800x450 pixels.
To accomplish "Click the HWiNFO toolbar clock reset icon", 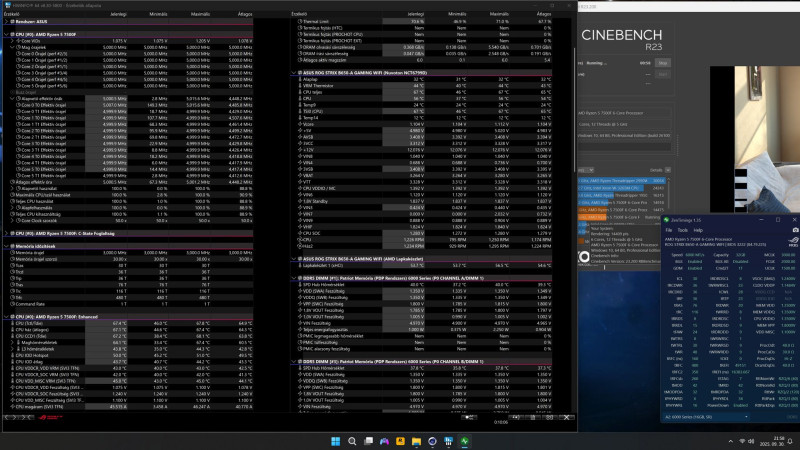I will tap(516, 417).
